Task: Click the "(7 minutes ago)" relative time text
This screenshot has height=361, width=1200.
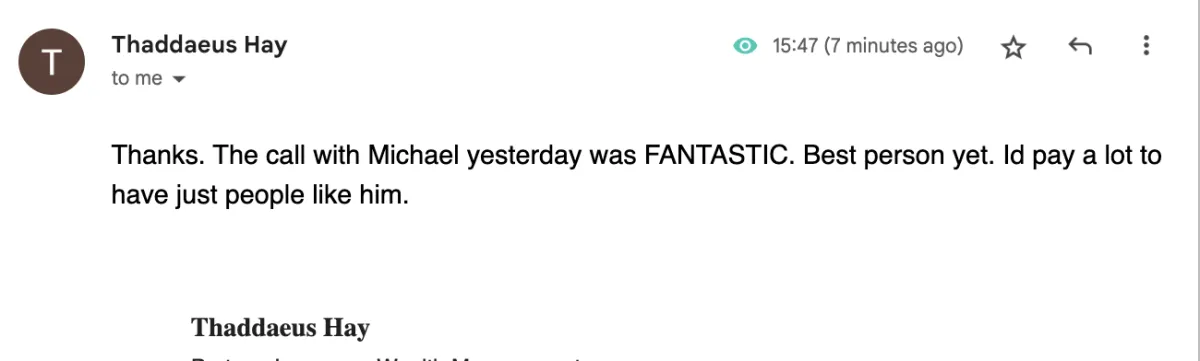Action: [x=893, y=46]
